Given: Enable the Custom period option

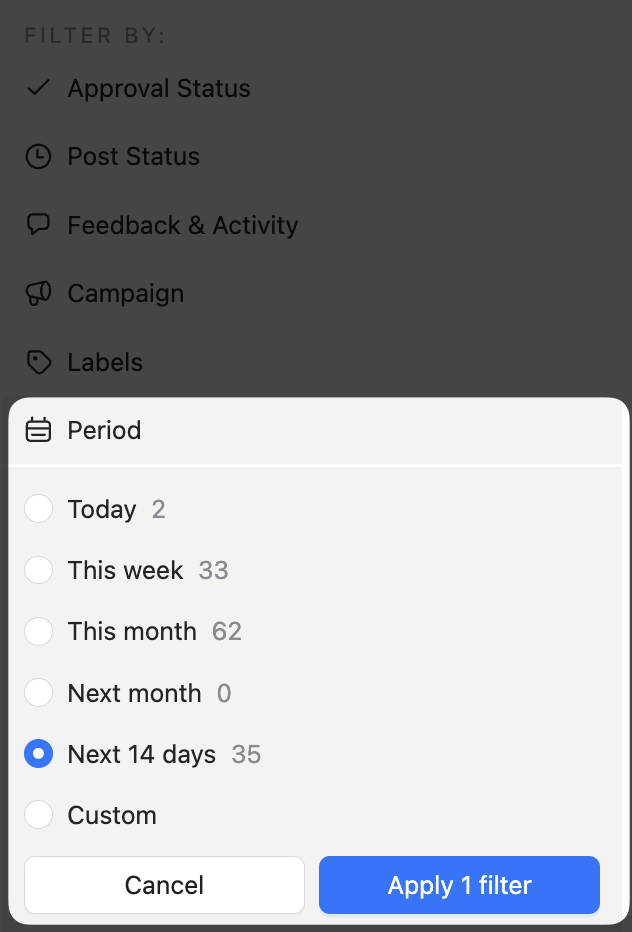Looking at the screenshot, I should click(x=38, y=814).
